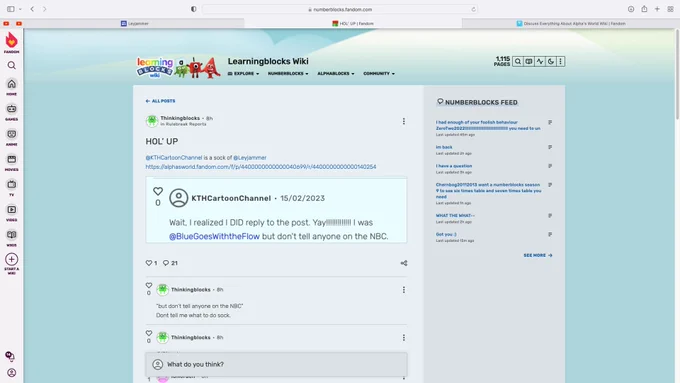Open options for the first Thinkingblocks reply
This screenshot has height=383, width=680.
pyautogui.click(x=404, y=290)
